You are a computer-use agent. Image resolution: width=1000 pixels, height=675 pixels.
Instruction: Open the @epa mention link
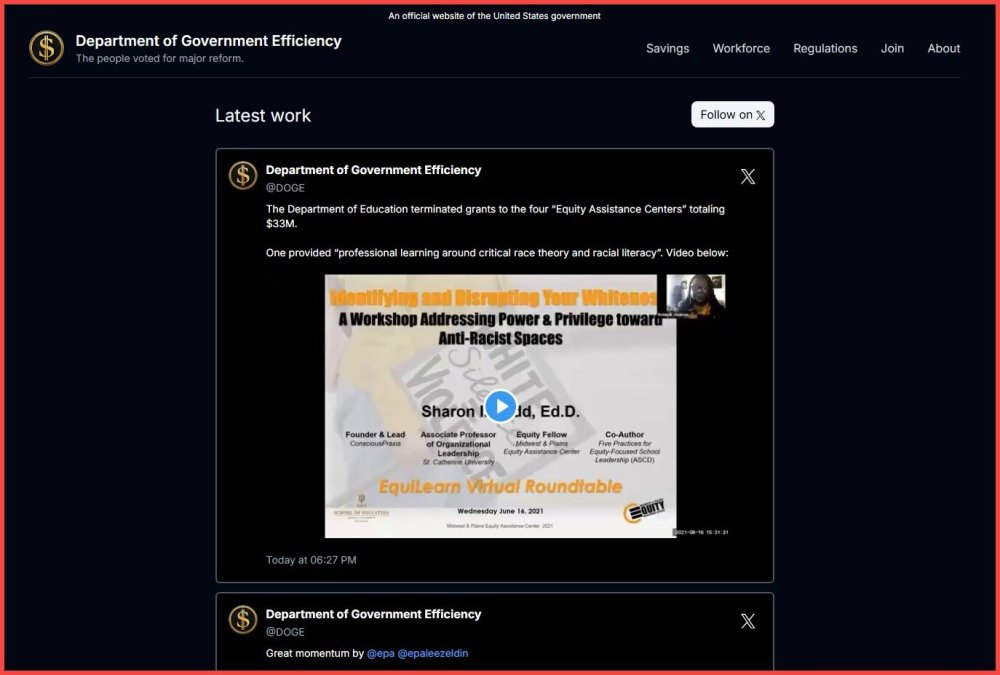(380, 653)
